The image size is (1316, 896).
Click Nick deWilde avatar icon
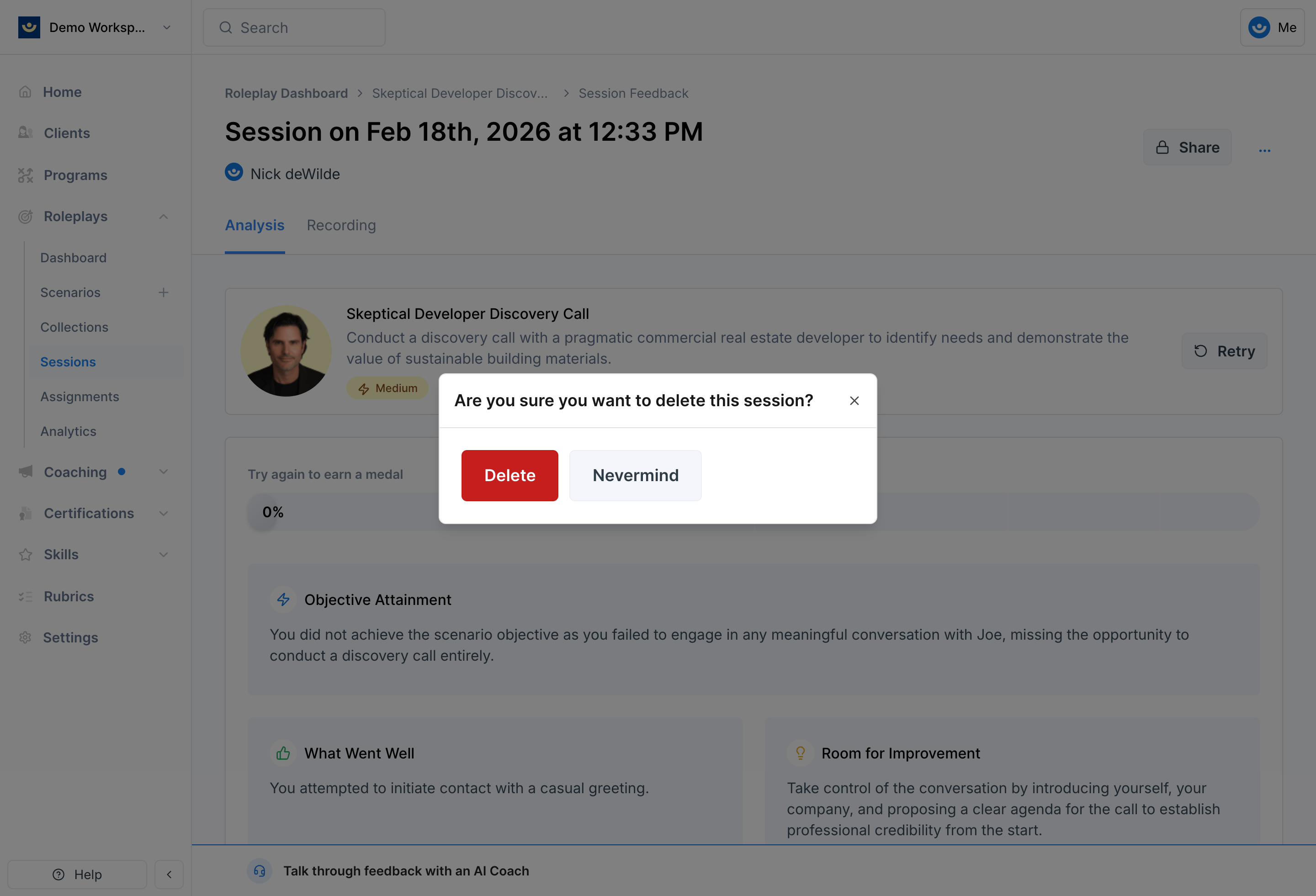(x=234, y=172)
